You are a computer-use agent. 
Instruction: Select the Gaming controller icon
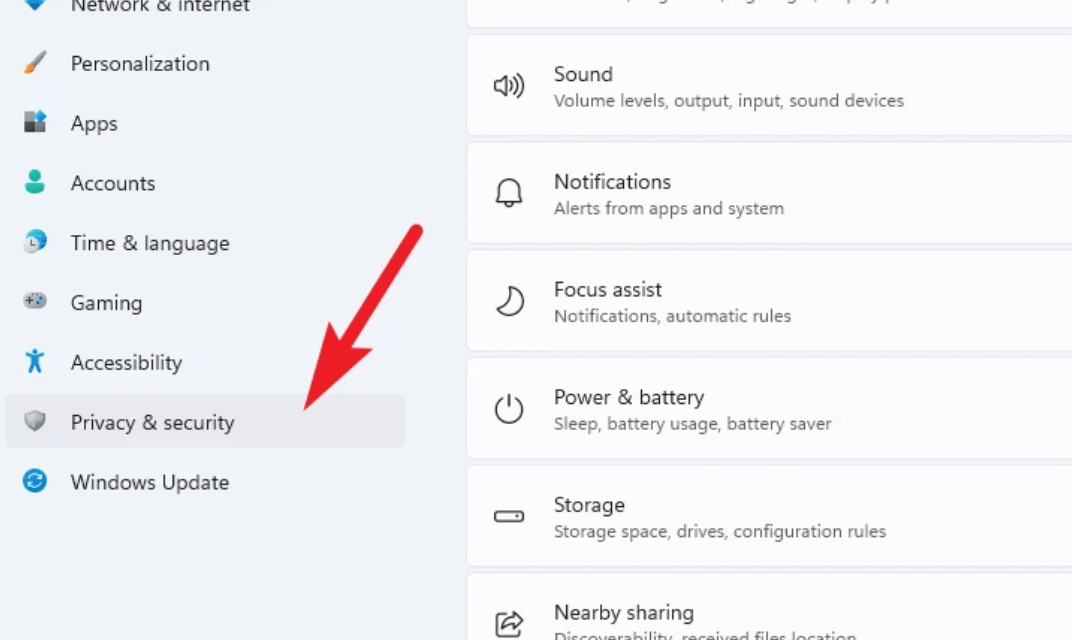35,301
